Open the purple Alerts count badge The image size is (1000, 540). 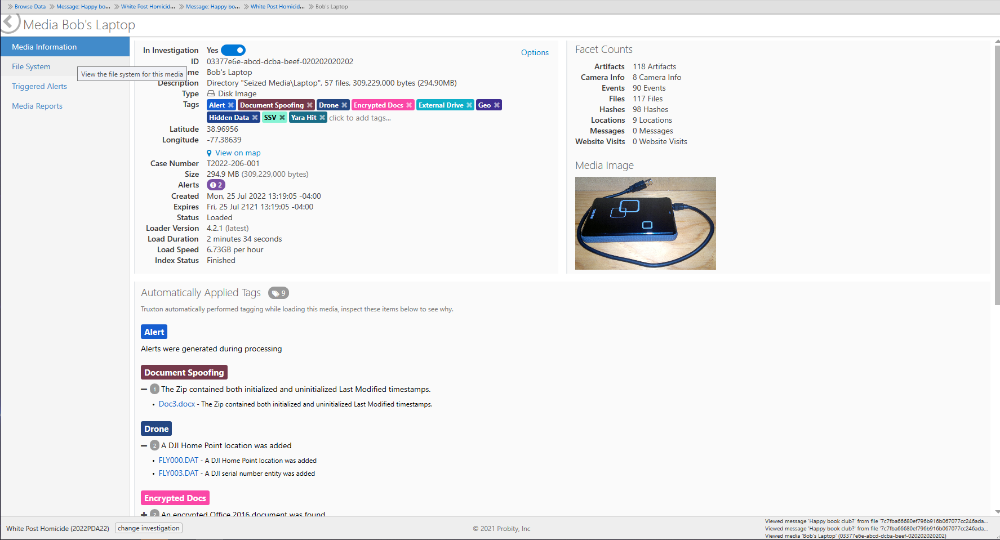click(x=216, y=185)
